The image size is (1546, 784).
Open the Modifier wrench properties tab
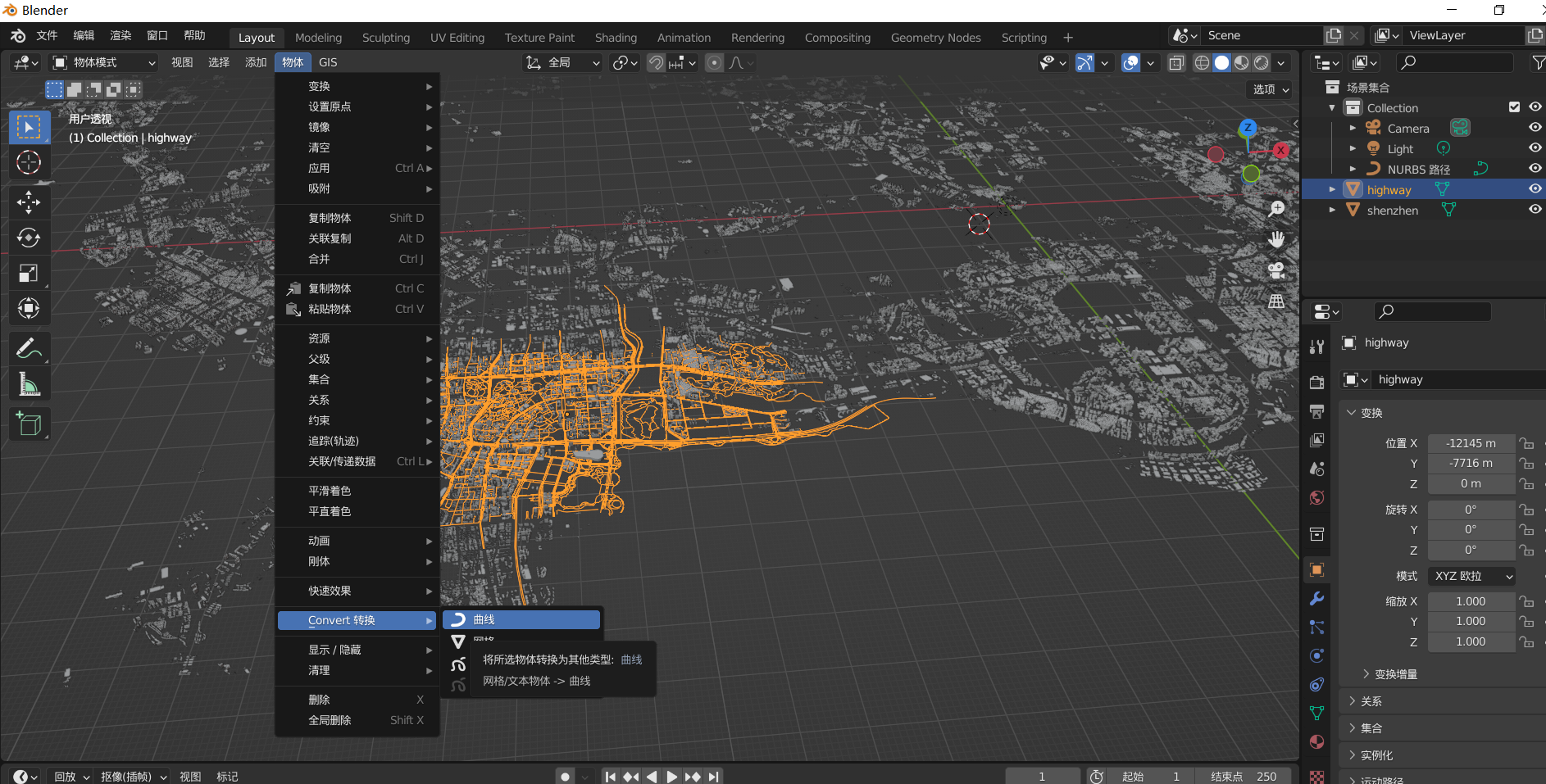click(x=1316, y=598)
